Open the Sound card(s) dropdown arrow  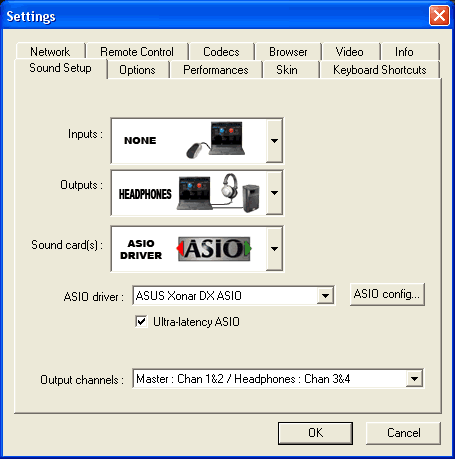(274, 249)
